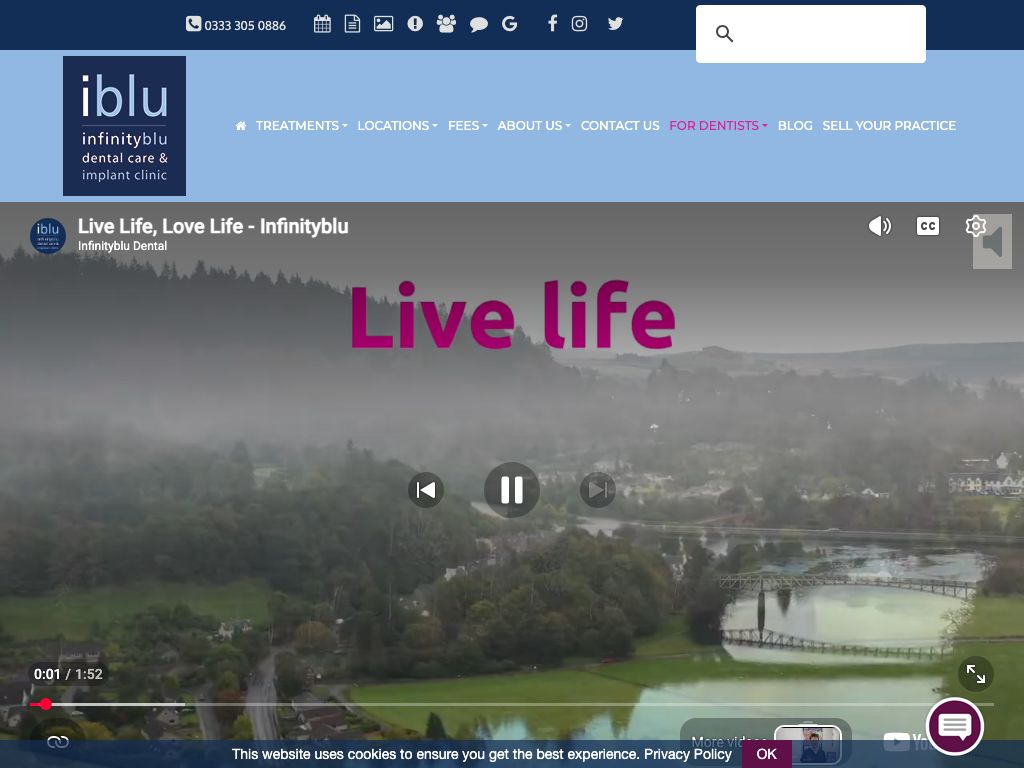This screenshot has width=1024, height=768.
Task: Toggle closed captions CC button
Action: tap(927, 226)
